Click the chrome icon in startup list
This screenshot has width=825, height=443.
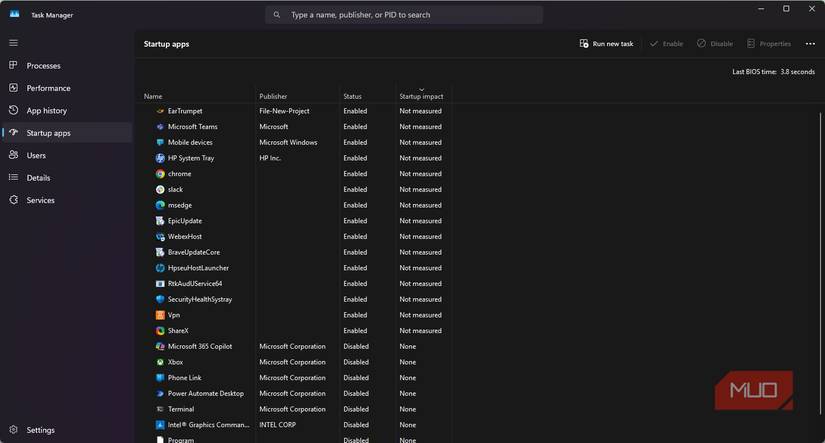click(160, 174)
